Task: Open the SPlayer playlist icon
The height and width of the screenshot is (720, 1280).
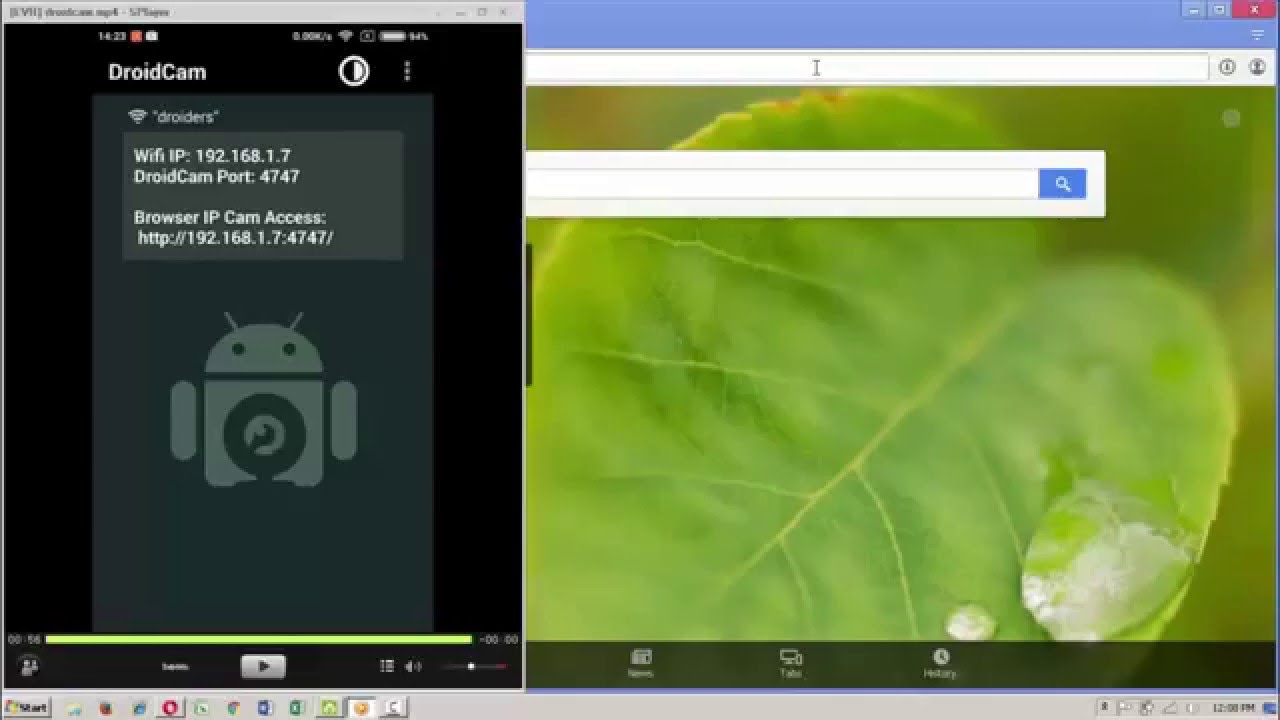Action: pyautogui.click(x=387, y=666)
